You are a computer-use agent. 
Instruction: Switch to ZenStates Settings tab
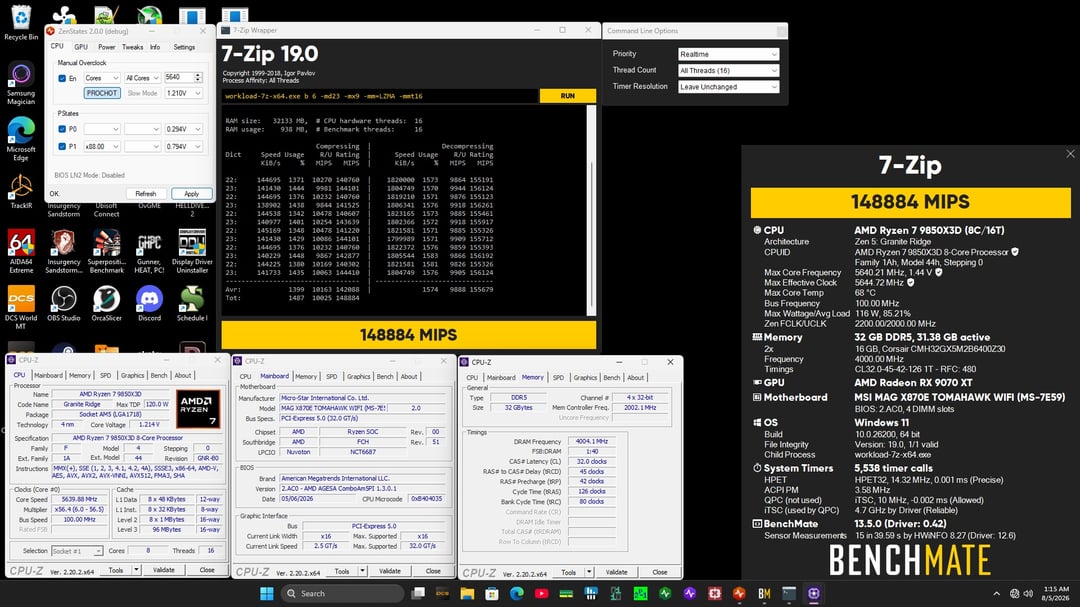(x=184, y=47)
